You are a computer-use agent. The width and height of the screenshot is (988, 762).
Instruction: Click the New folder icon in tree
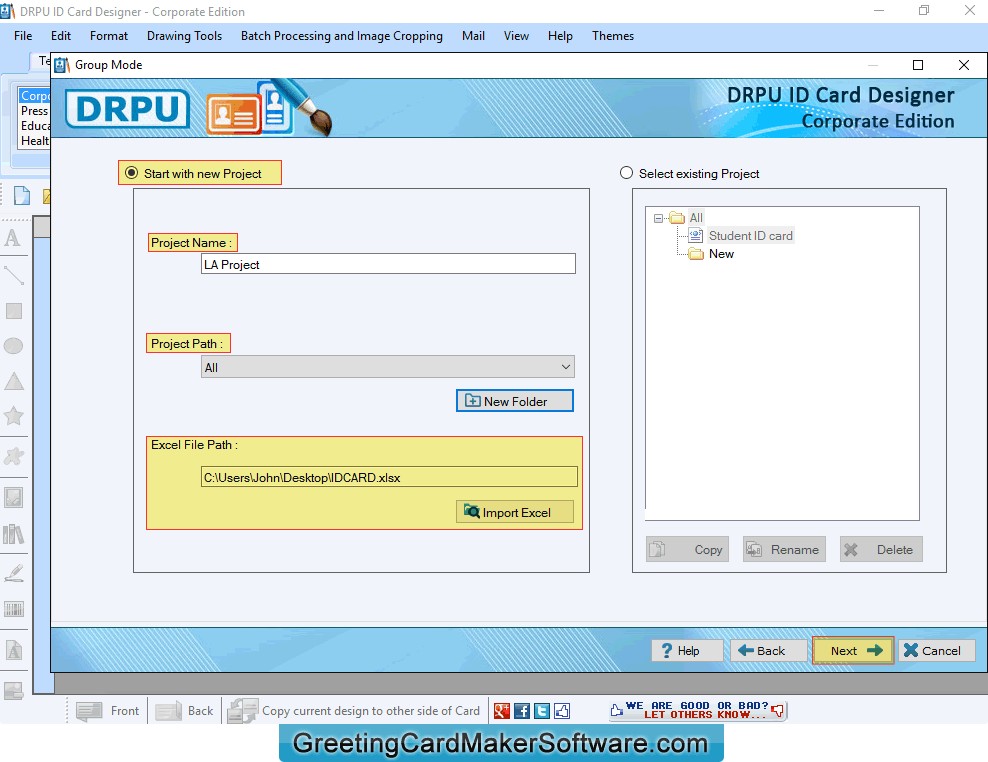click(696, 254)
